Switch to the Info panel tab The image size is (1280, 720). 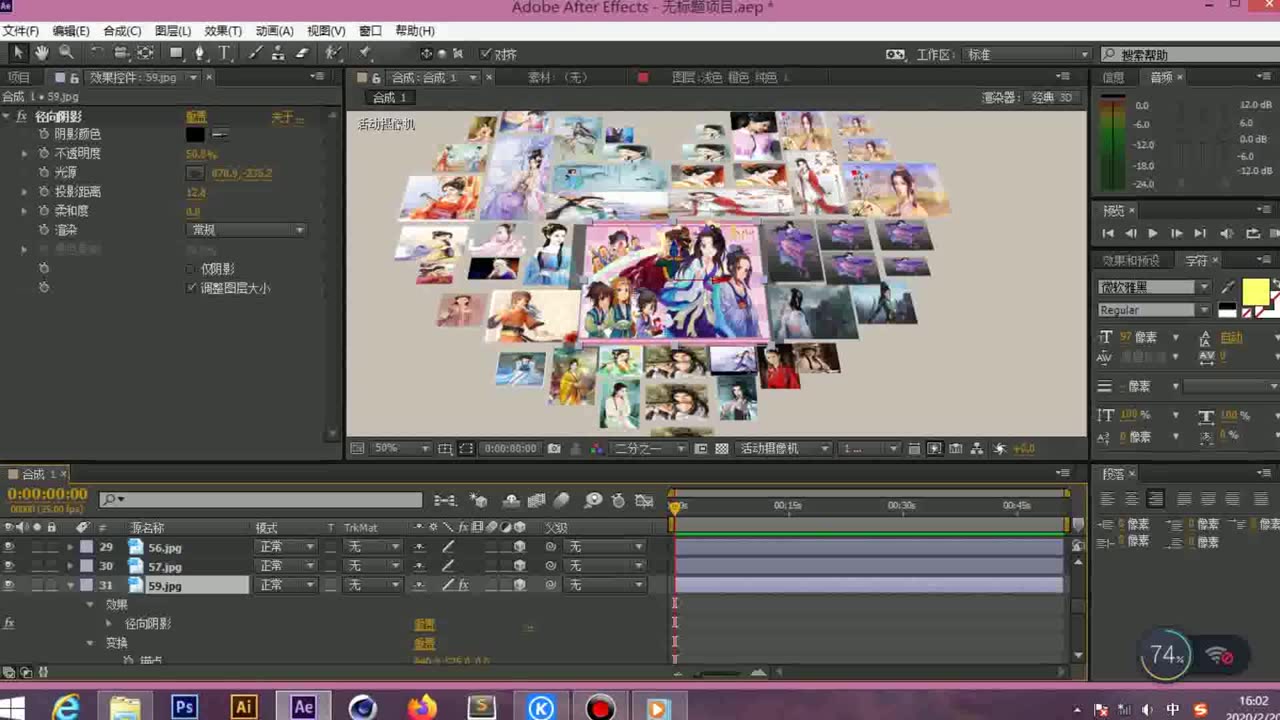pos(1113,77)
